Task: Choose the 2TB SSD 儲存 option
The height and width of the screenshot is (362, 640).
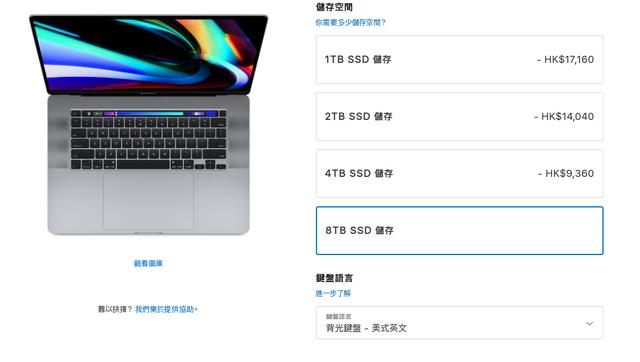Action: tap(459, 117)
